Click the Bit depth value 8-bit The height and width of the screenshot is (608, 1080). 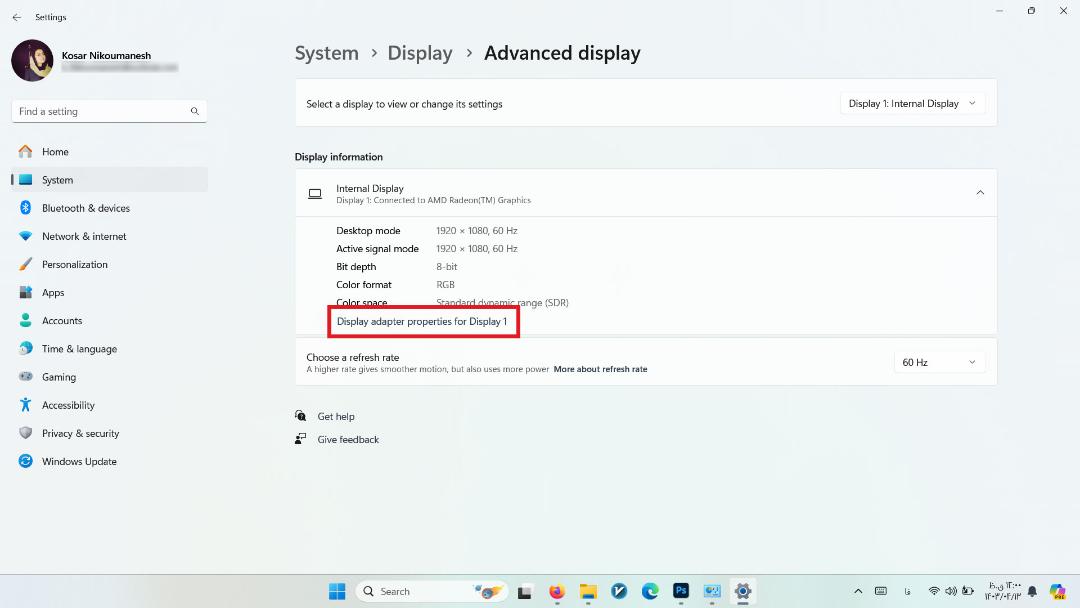(446, 266)
